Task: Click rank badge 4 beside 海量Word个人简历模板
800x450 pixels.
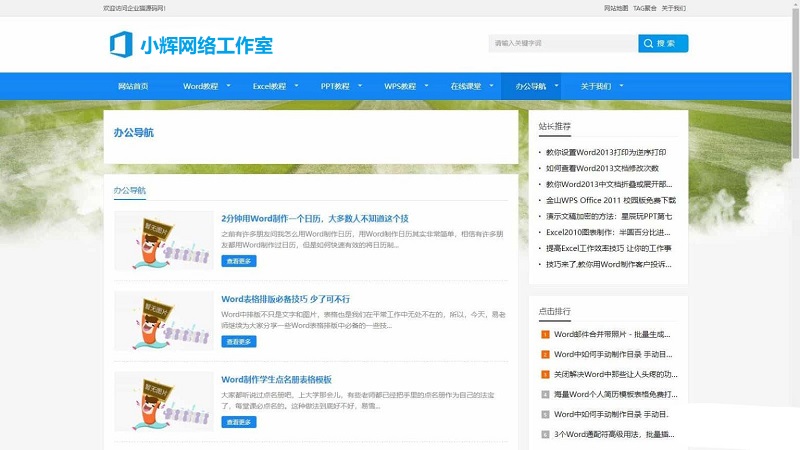Action: [545, 394]
